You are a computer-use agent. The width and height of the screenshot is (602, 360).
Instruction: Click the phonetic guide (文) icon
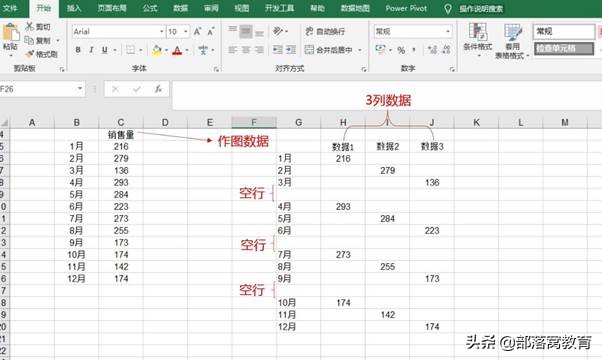(x=203, y=50)
